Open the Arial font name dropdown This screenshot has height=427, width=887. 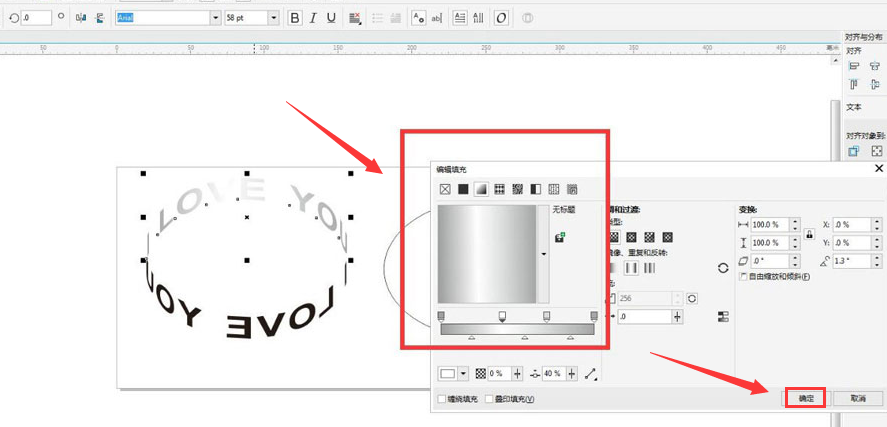216,18
